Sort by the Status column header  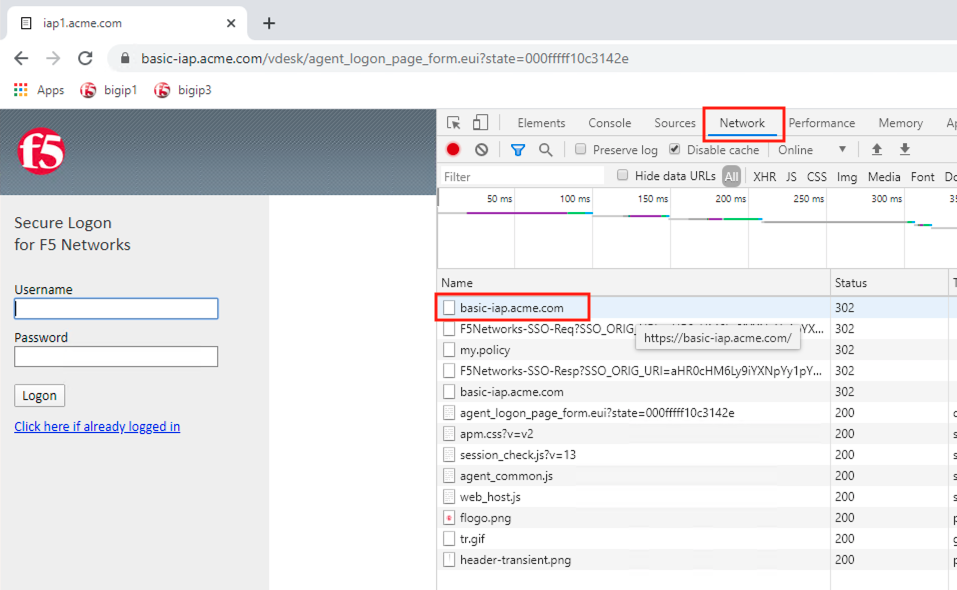click(x=889, y=282)
